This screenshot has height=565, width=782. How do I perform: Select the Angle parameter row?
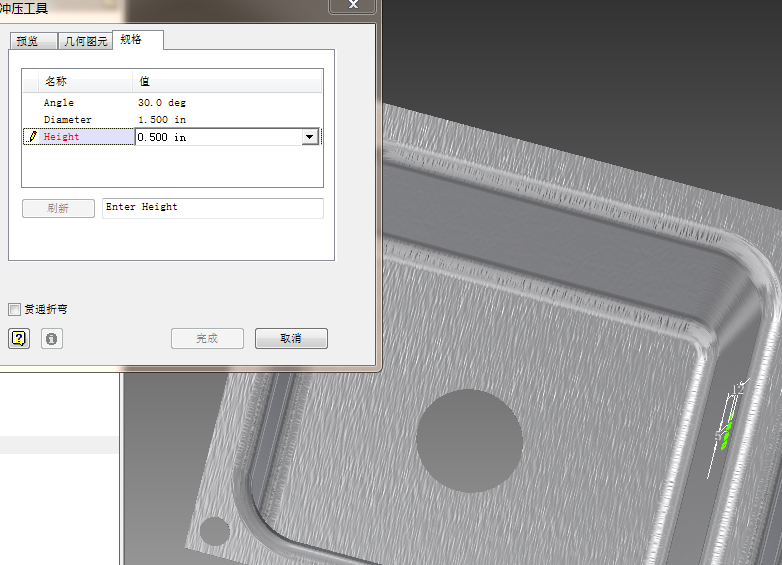click(59, 103)
